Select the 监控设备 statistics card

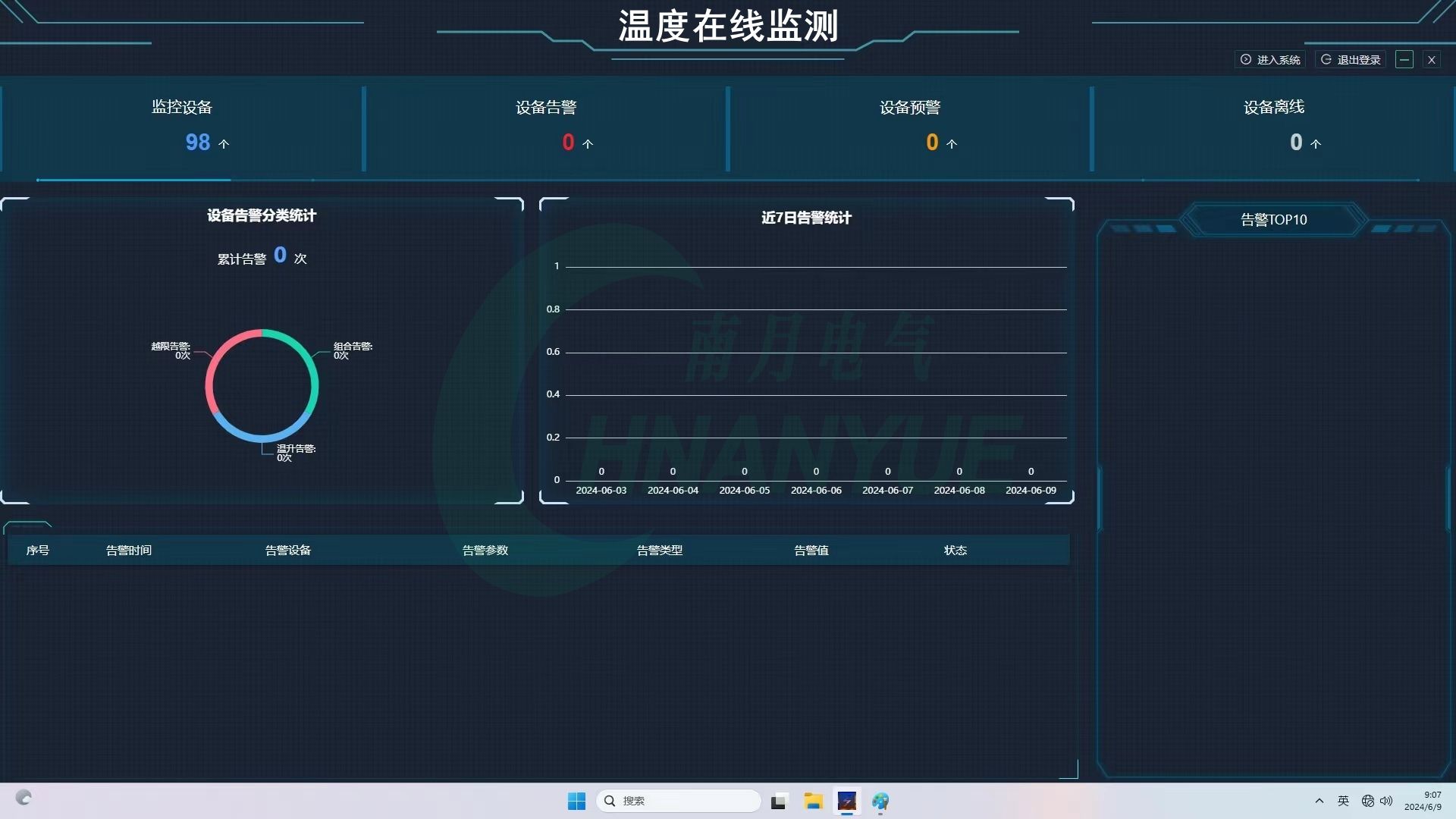coord(182,125)
